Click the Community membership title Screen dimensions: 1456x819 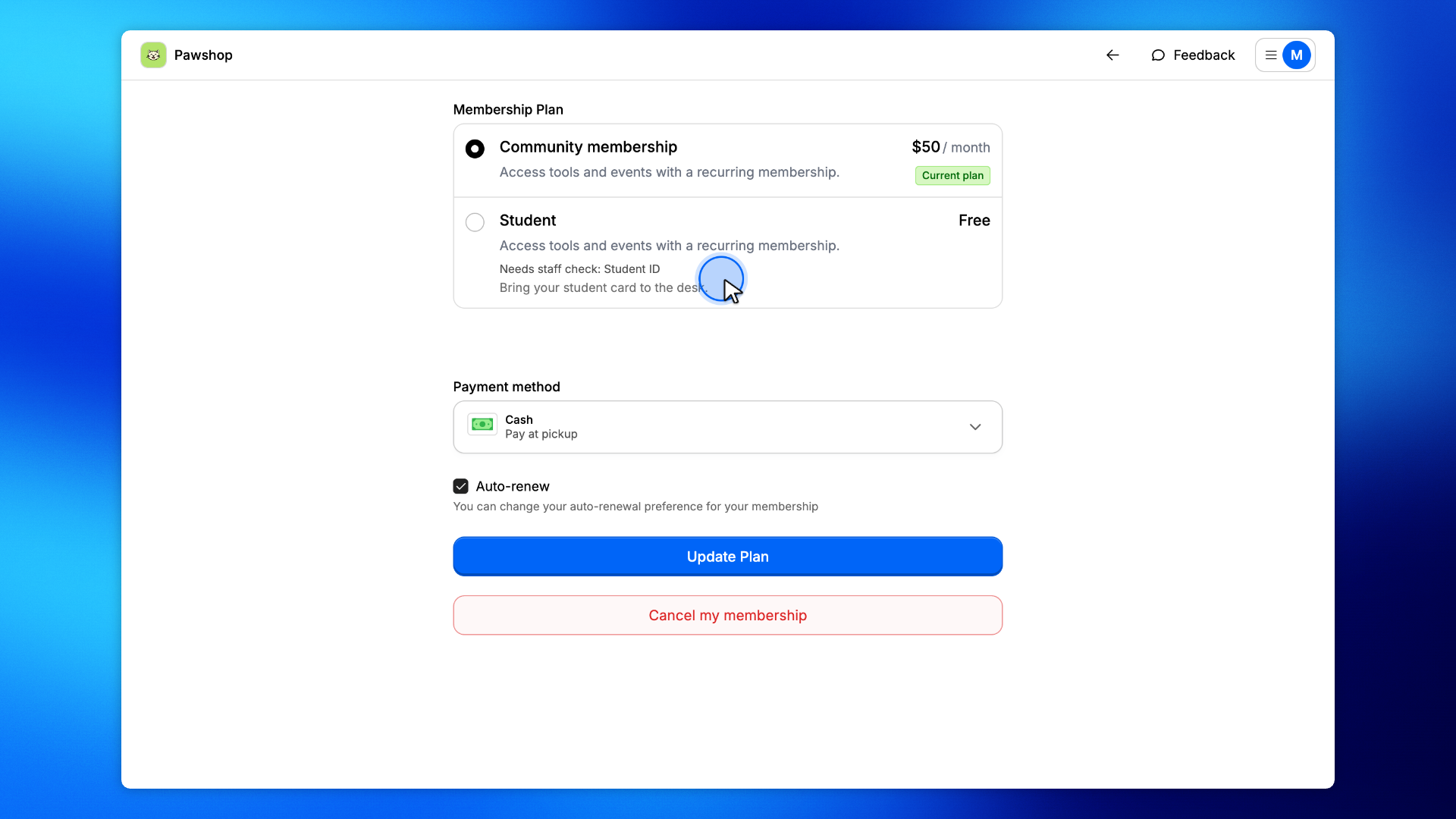tap(588, 147)
